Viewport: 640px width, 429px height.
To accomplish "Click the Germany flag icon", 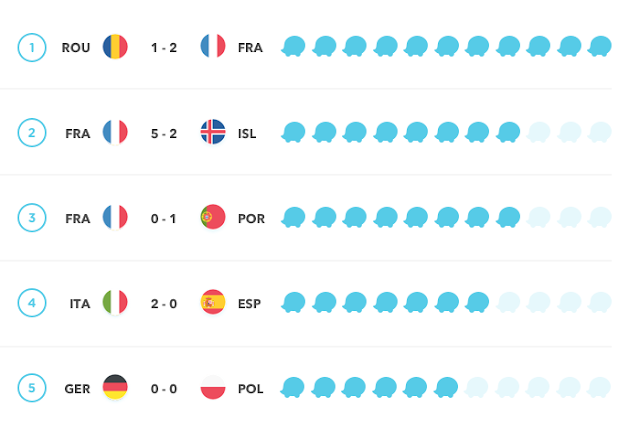I will tap(115, 388).
